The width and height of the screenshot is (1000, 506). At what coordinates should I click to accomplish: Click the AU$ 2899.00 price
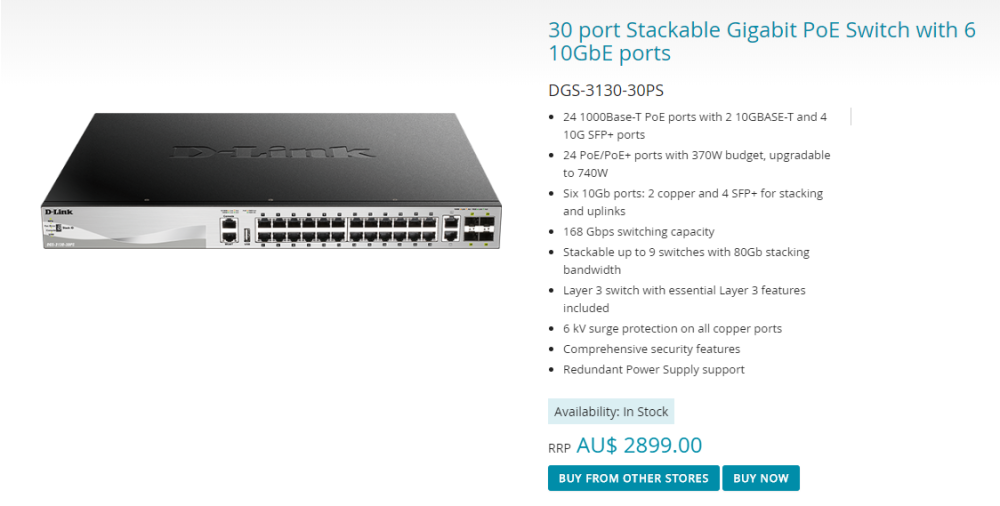coord(639,445)
